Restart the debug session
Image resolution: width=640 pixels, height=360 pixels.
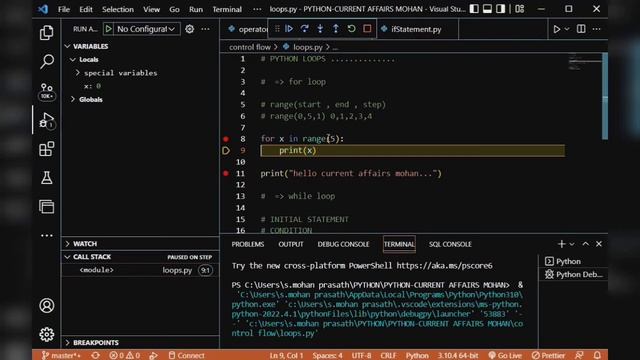point(351,29)
